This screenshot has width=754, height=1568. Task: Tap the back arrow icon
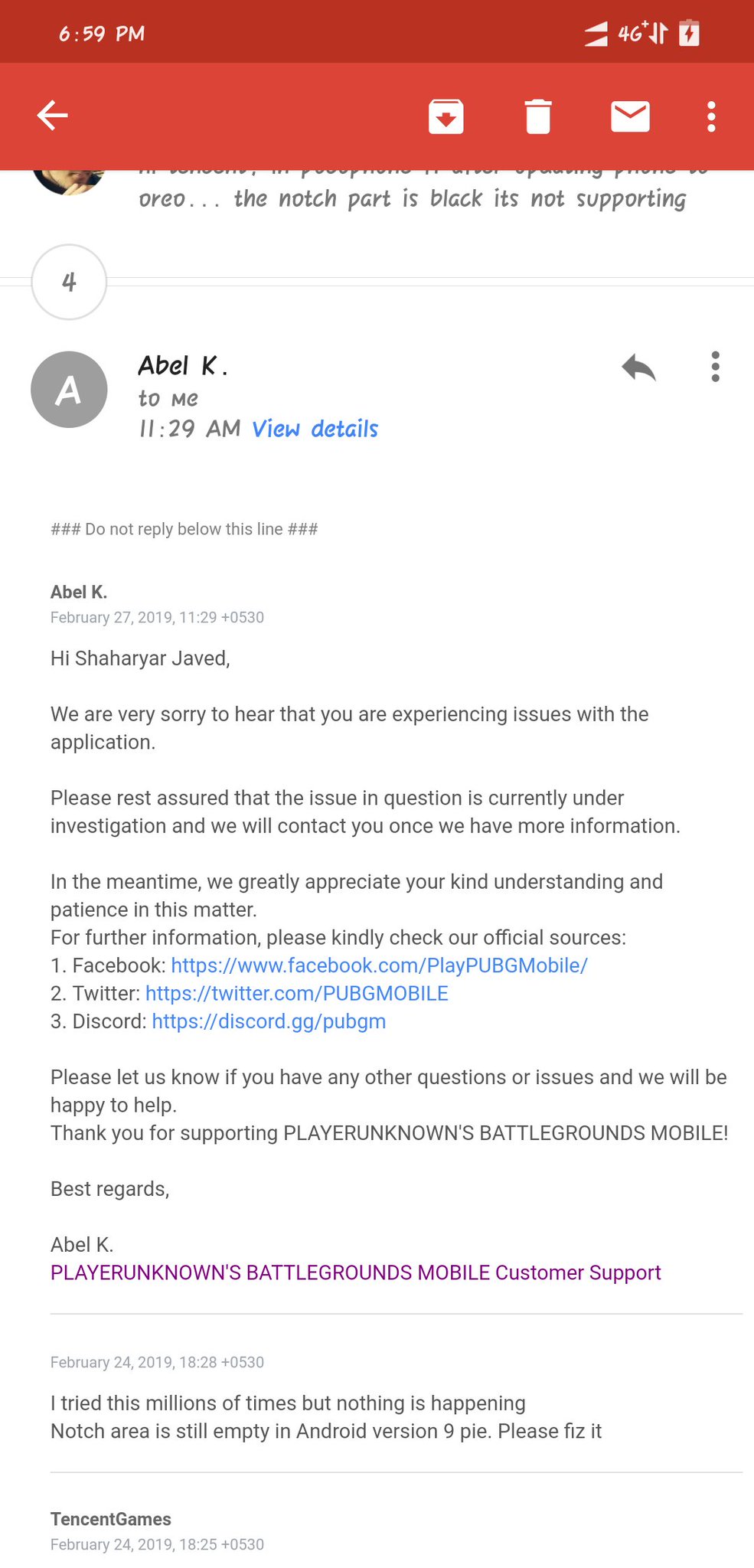(53, 116)
